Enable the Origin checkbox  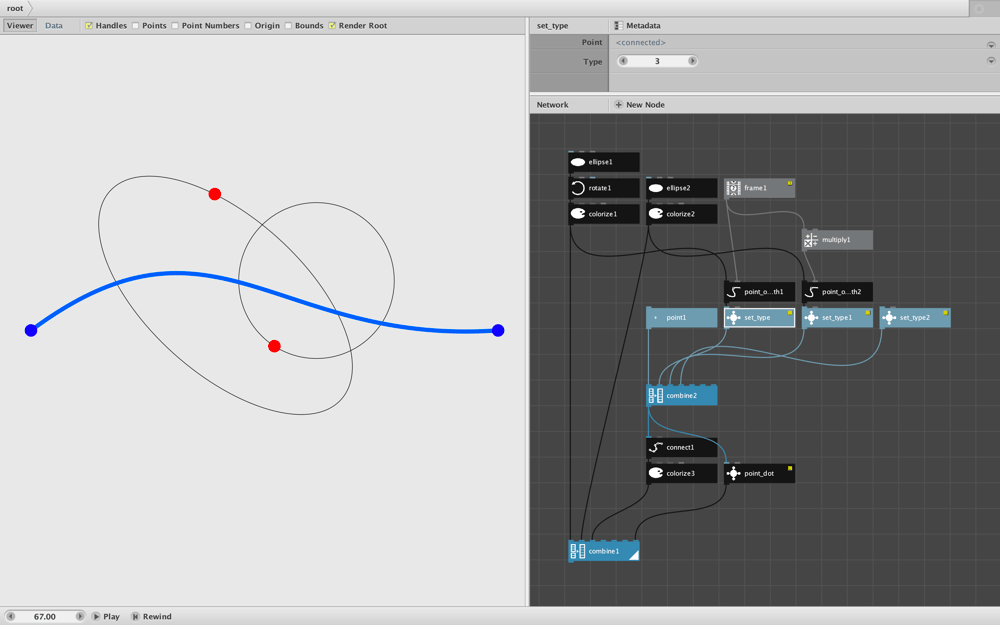[247, 26]
